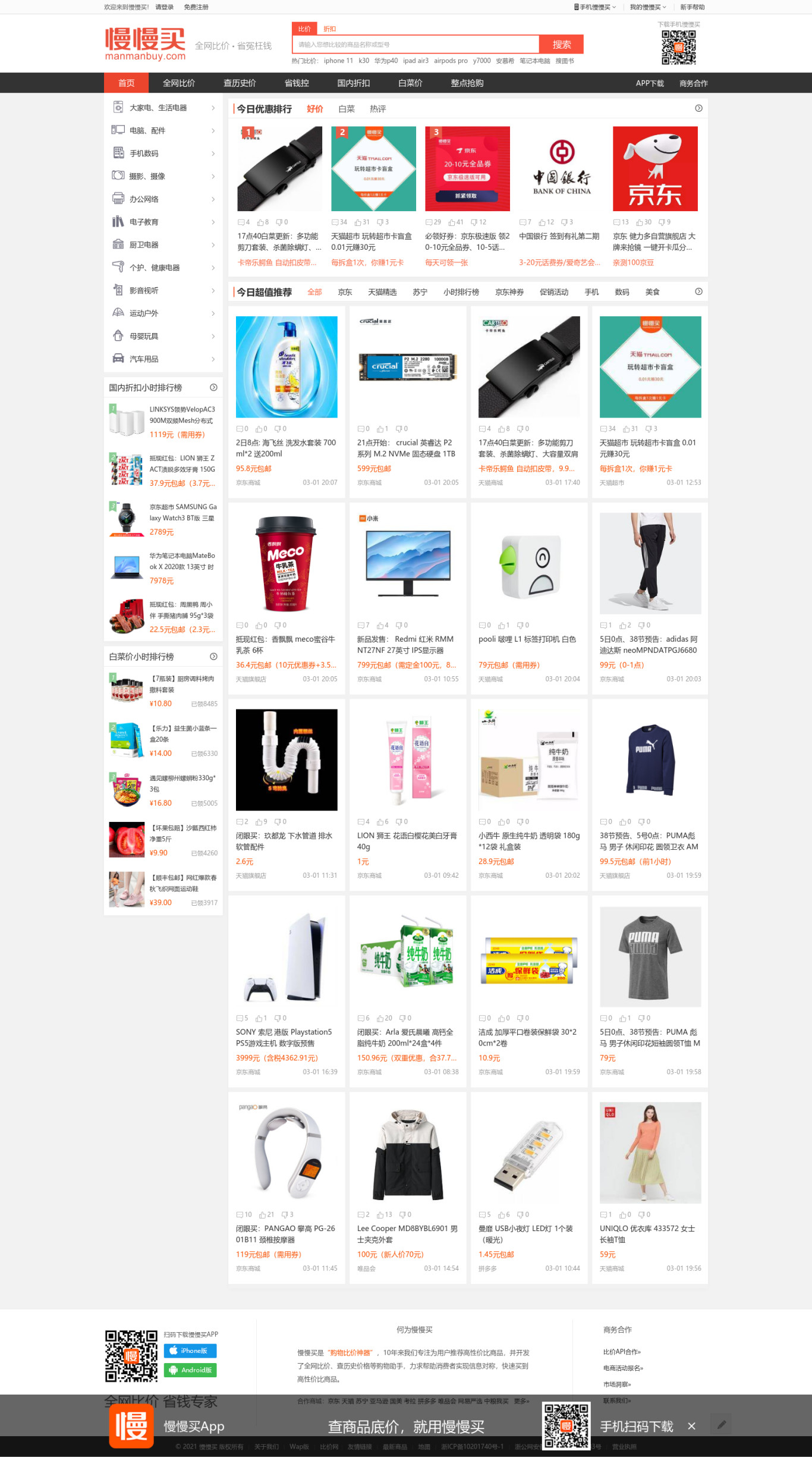Screen dimensions: 812x1457
Task: Click the washing machine icon for 大家电、生活电器
Action: [118, 107]
